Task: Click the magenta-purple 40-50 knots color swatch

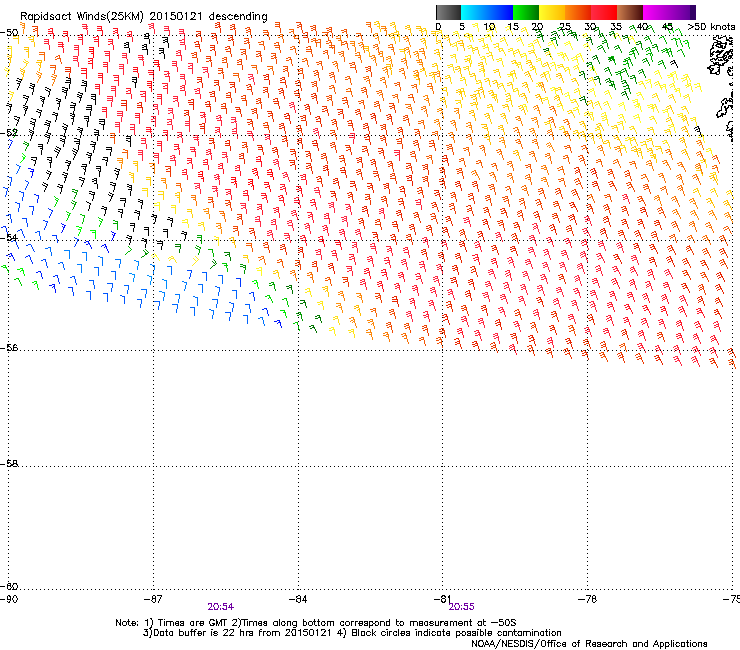Action: 669,12
